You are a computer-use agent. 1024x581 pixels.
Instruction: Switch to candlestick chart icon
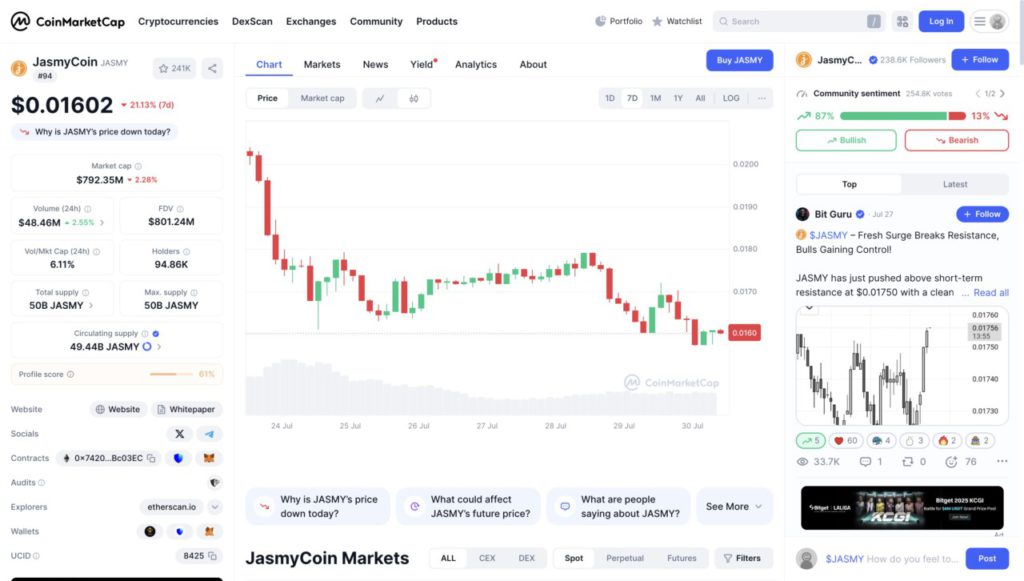413,99
